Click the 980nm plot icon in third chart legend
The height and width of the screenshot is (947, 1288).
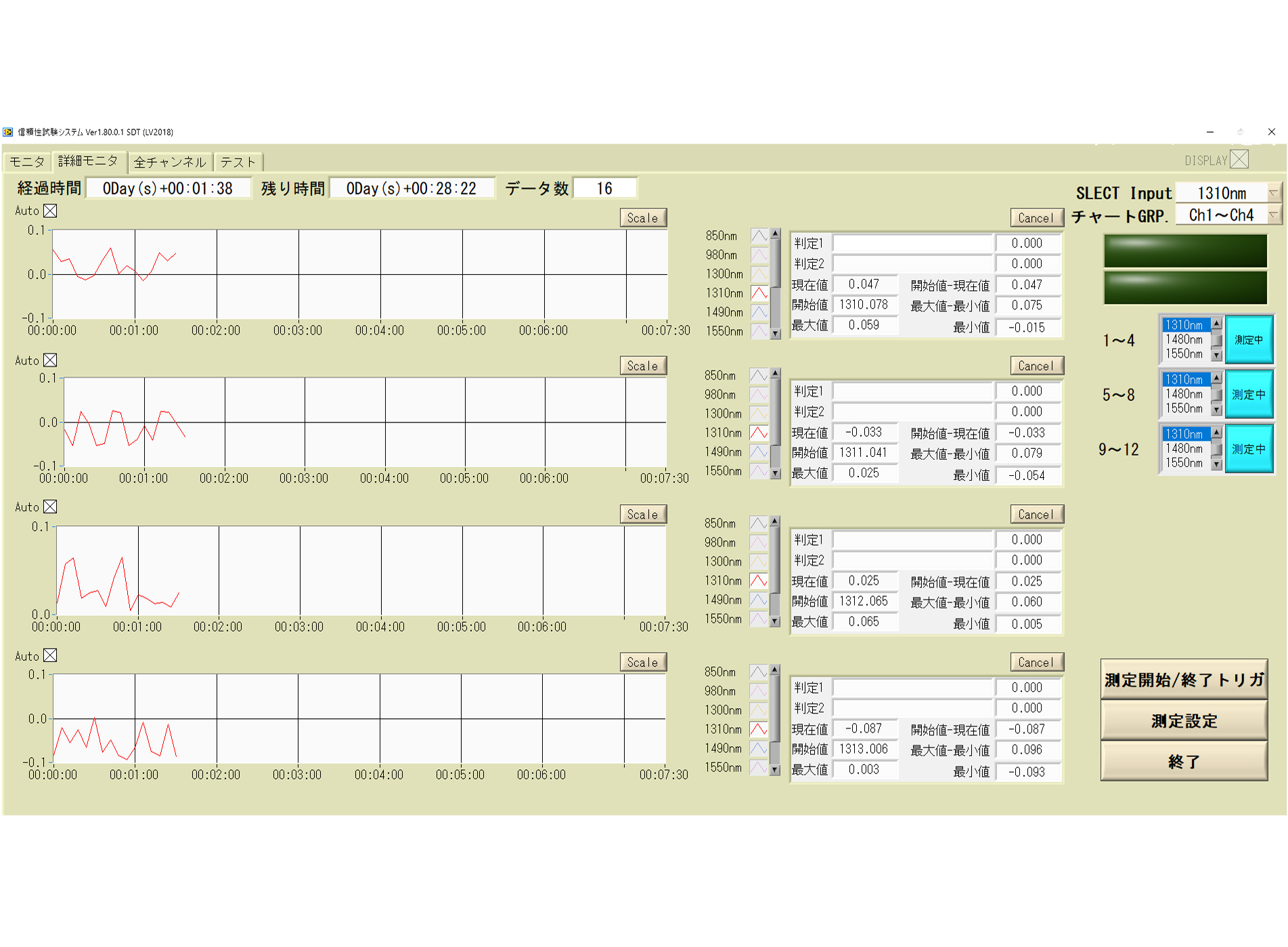click(x=759, y=543)
